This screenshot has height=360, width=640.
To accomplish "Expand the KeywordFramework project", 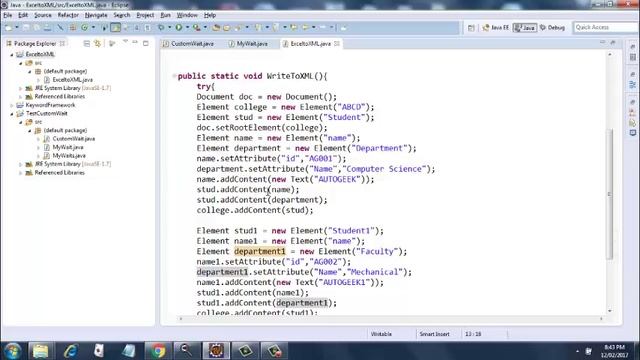I will 12,105.
